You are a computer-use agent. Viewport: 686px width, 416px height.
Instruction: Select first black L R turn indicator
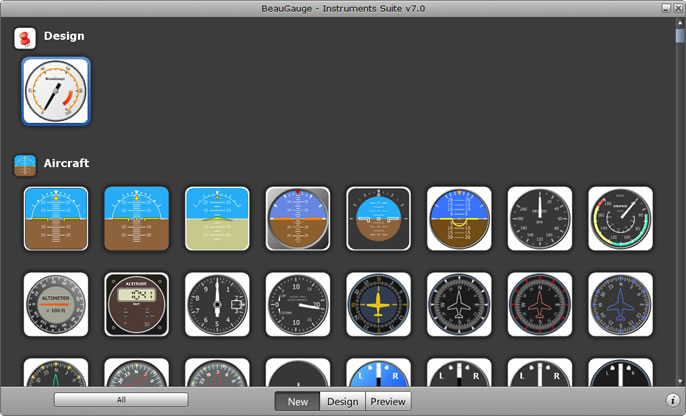tap(459, 372)
